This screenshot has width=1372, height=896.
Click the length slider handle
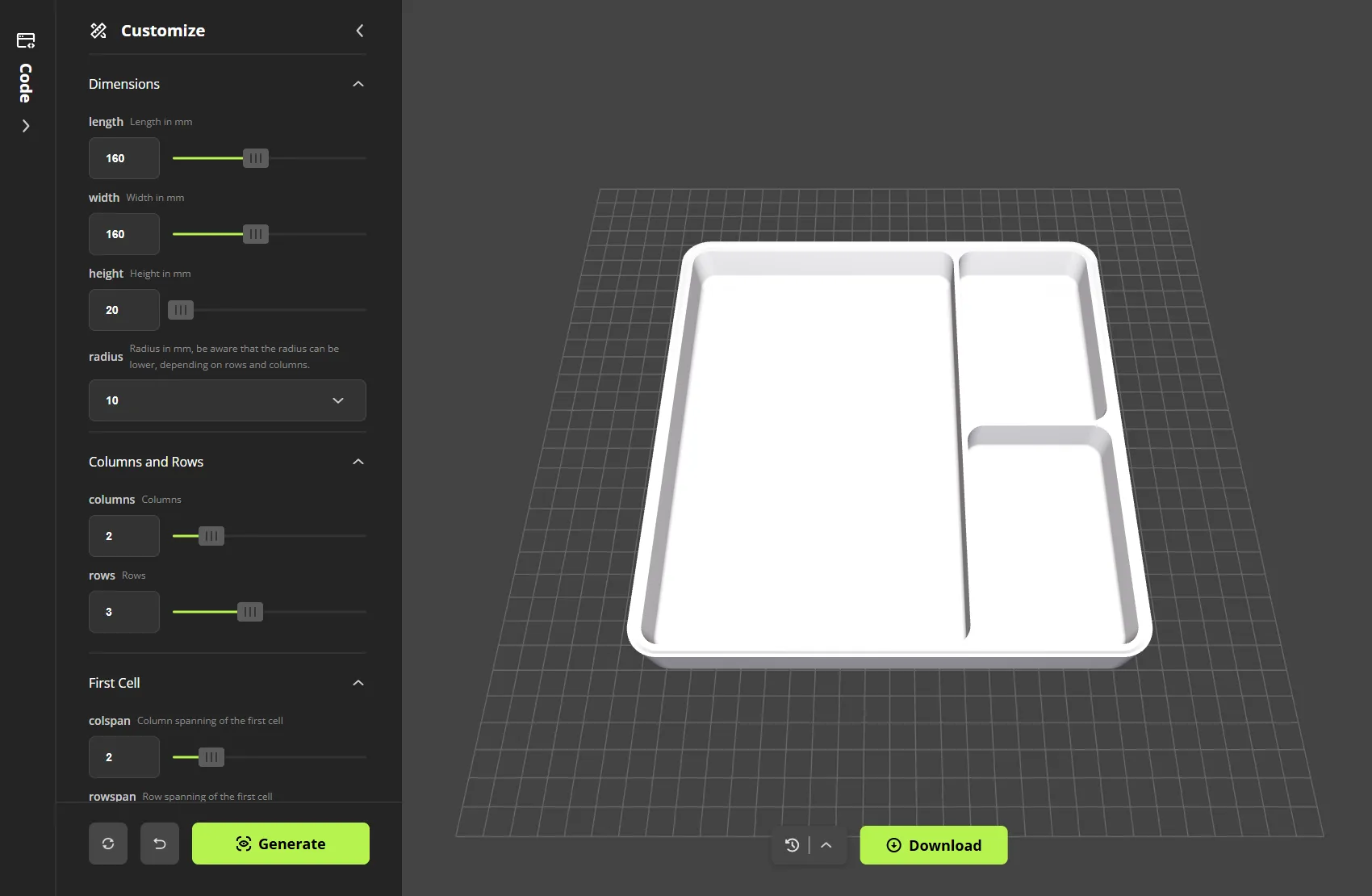click(255, 158)
